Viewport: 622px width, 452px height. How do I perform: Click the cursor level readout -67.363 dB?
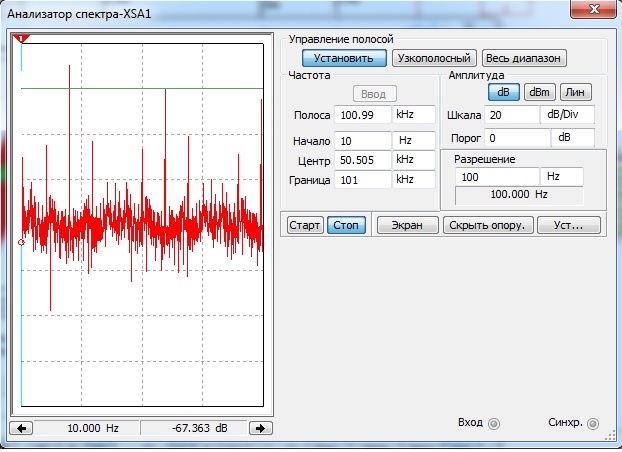point(194,428)
